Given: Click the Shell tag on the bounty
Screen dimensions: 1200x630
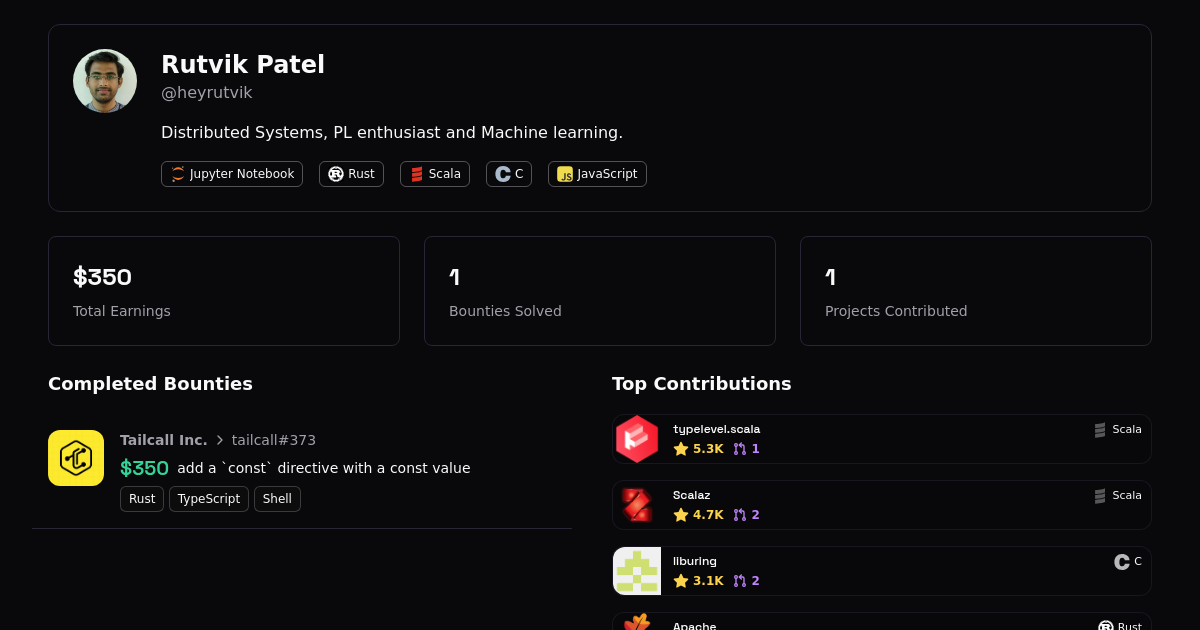Looking at the screenshot, I should coord(277,499).
